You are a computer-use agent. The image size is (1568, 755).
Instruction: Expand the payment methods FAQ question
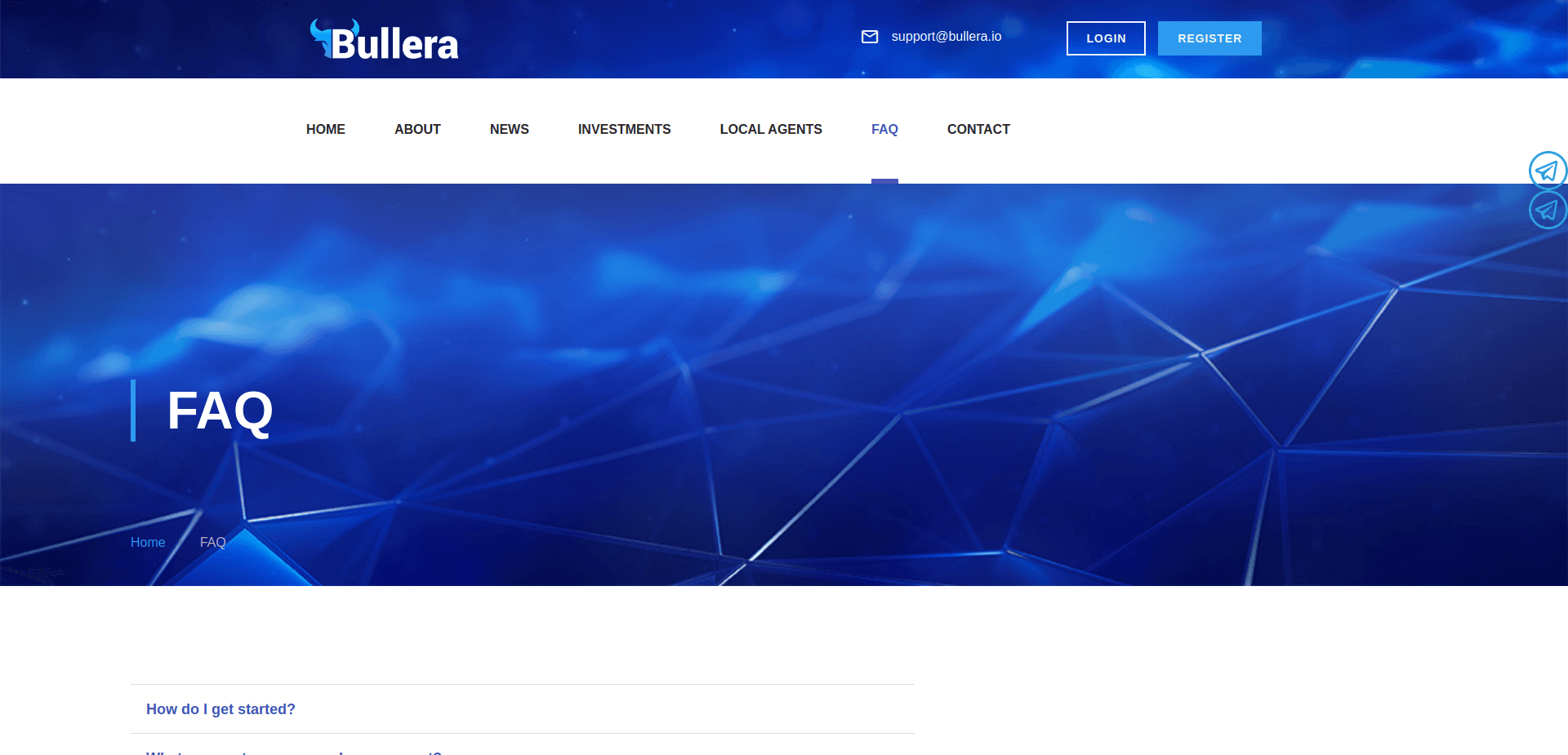click(x=292, y=751)
